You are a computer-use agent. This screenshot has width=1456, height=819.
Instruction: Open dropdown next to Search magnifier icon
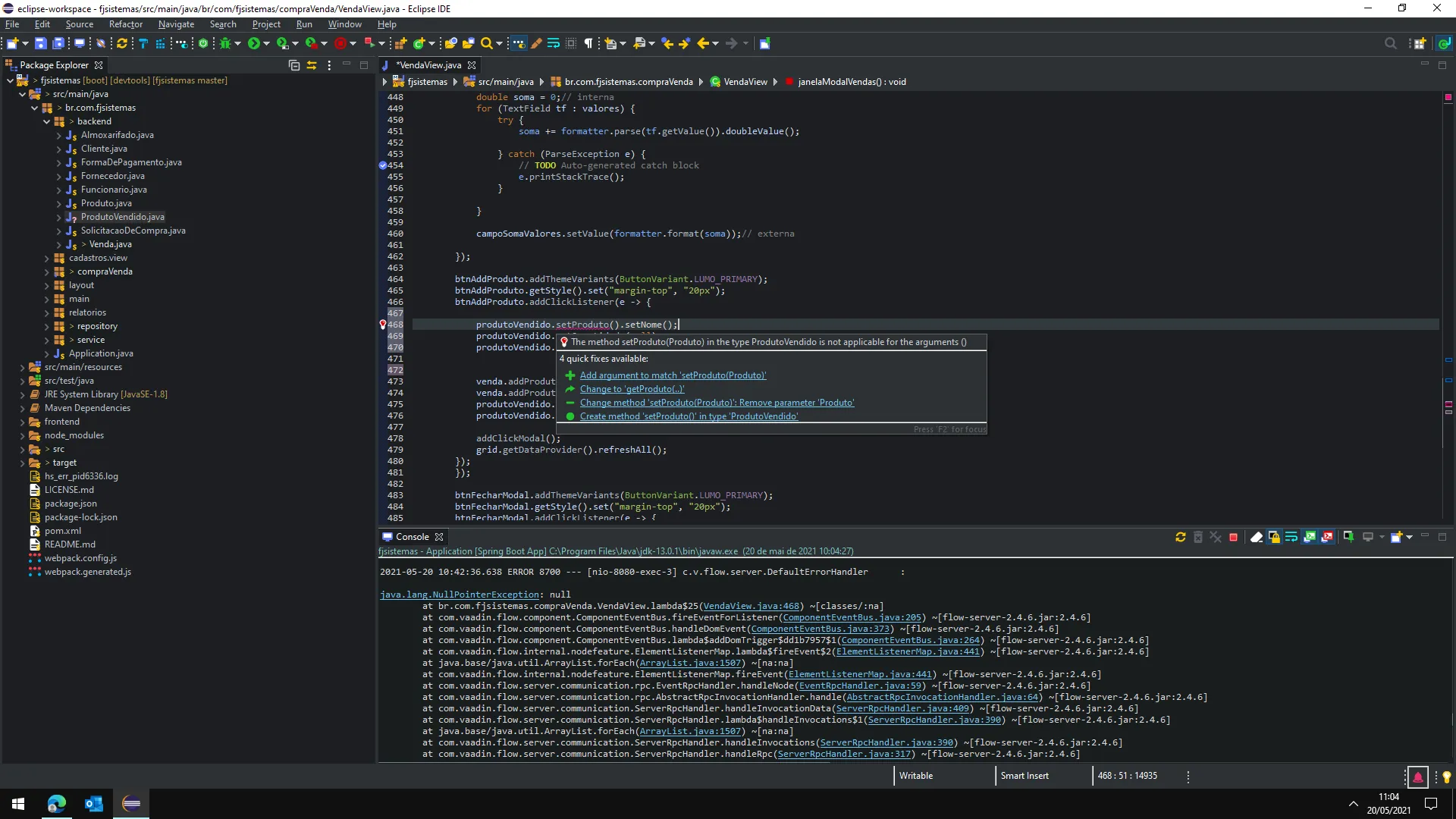pyautogui.click(x=500, y=43)
